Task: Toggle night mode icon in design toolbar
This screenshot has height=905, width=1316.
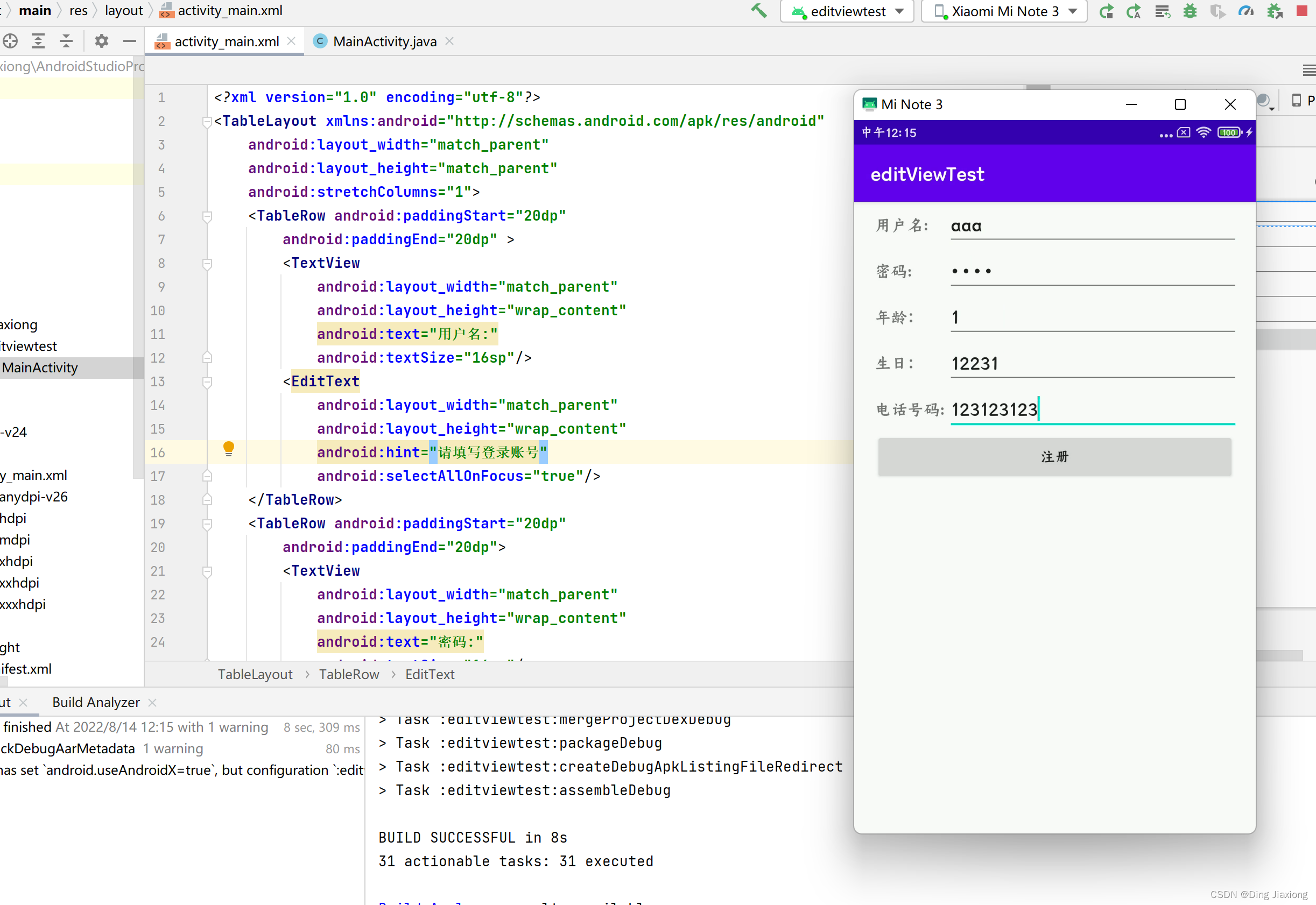Action: tap(1264, 102)
